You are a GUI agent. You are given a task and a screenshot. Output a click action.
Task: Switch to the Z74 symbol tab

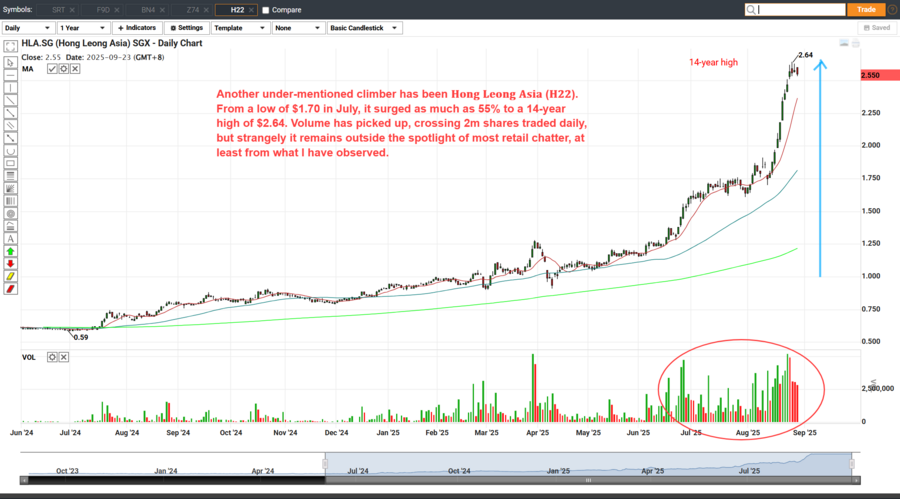192,10
